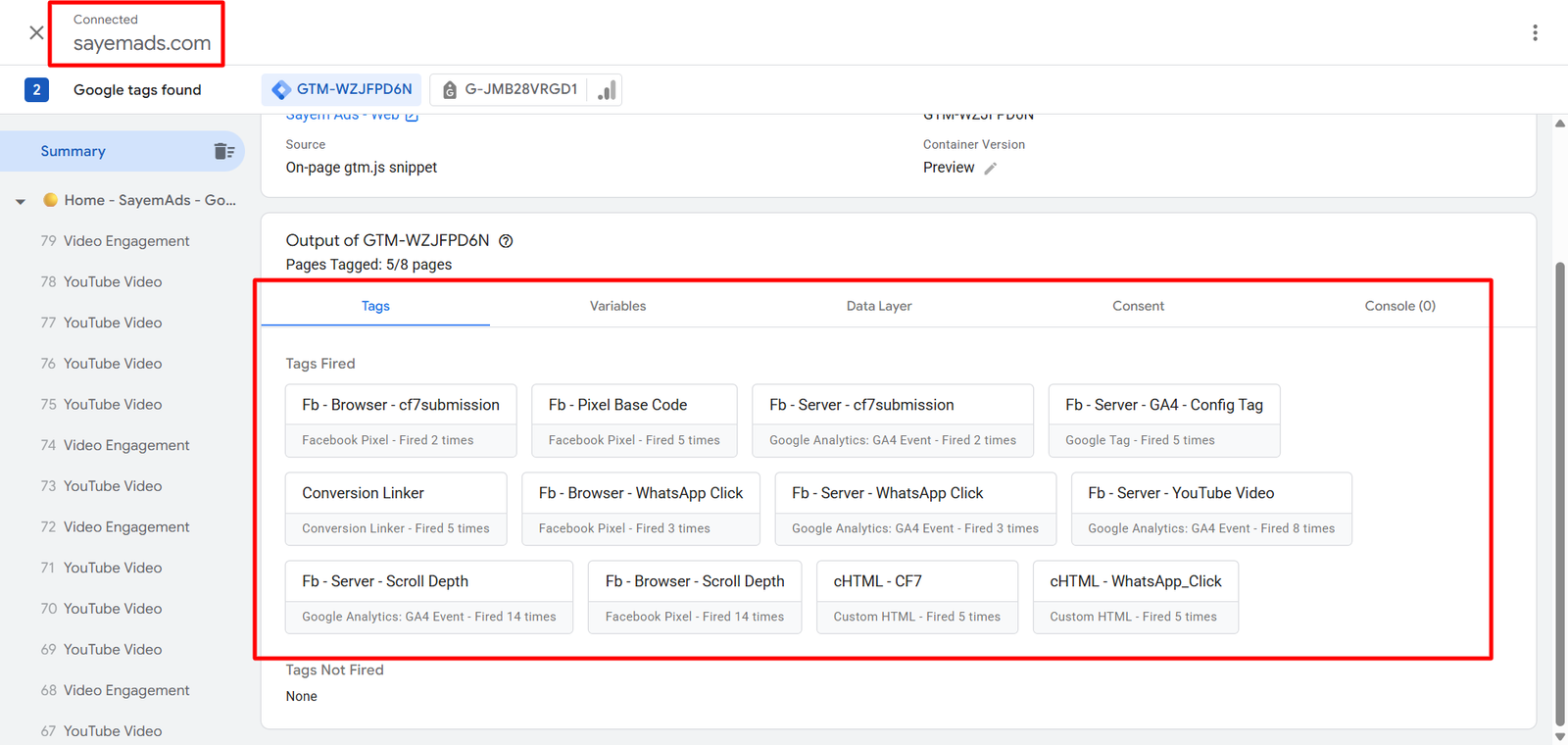Open the Fb - Pixel Base Code tag
Viewport: 1568px width, 745px height.
tap(634, 420)
